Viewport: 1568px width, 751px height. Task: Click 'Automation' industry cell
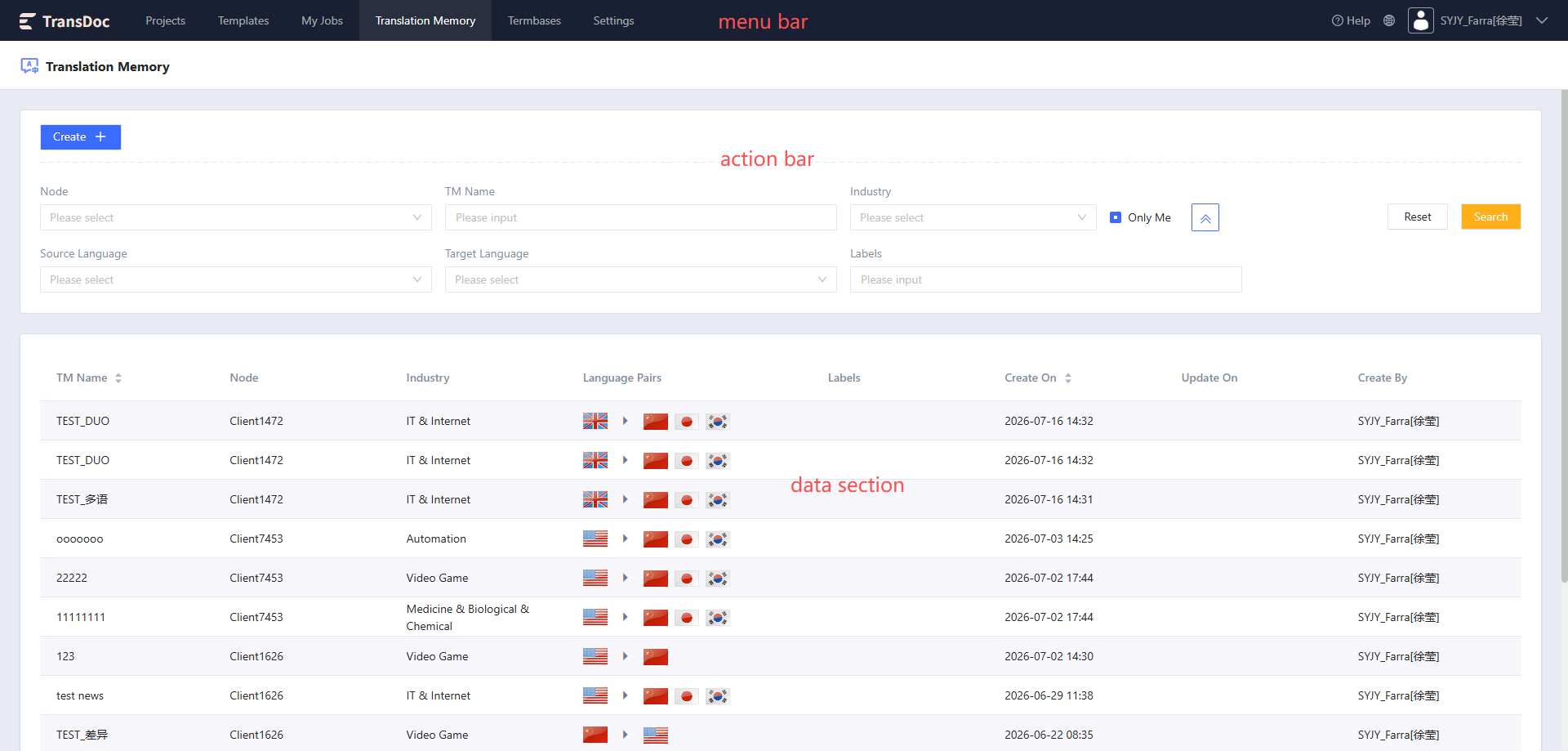(x=436, y=539)
